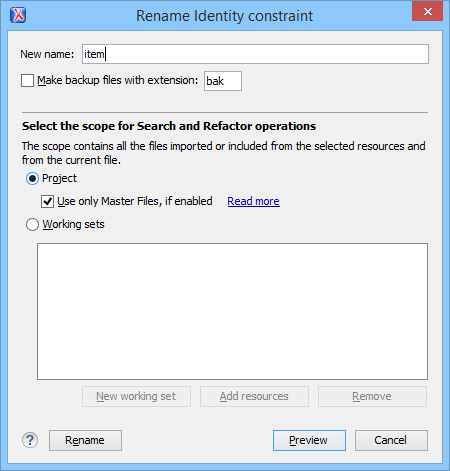Click the Rename Identity constraint title bar

pyautogui.click(x=224, y=16)
